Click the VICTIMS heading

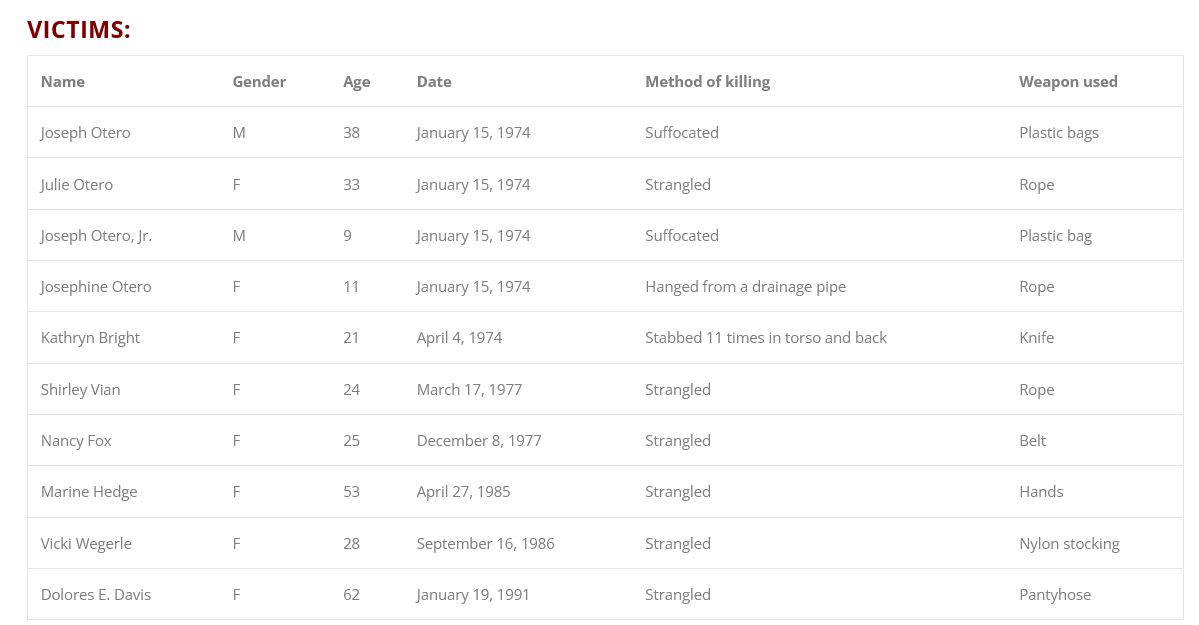[79, 30]
